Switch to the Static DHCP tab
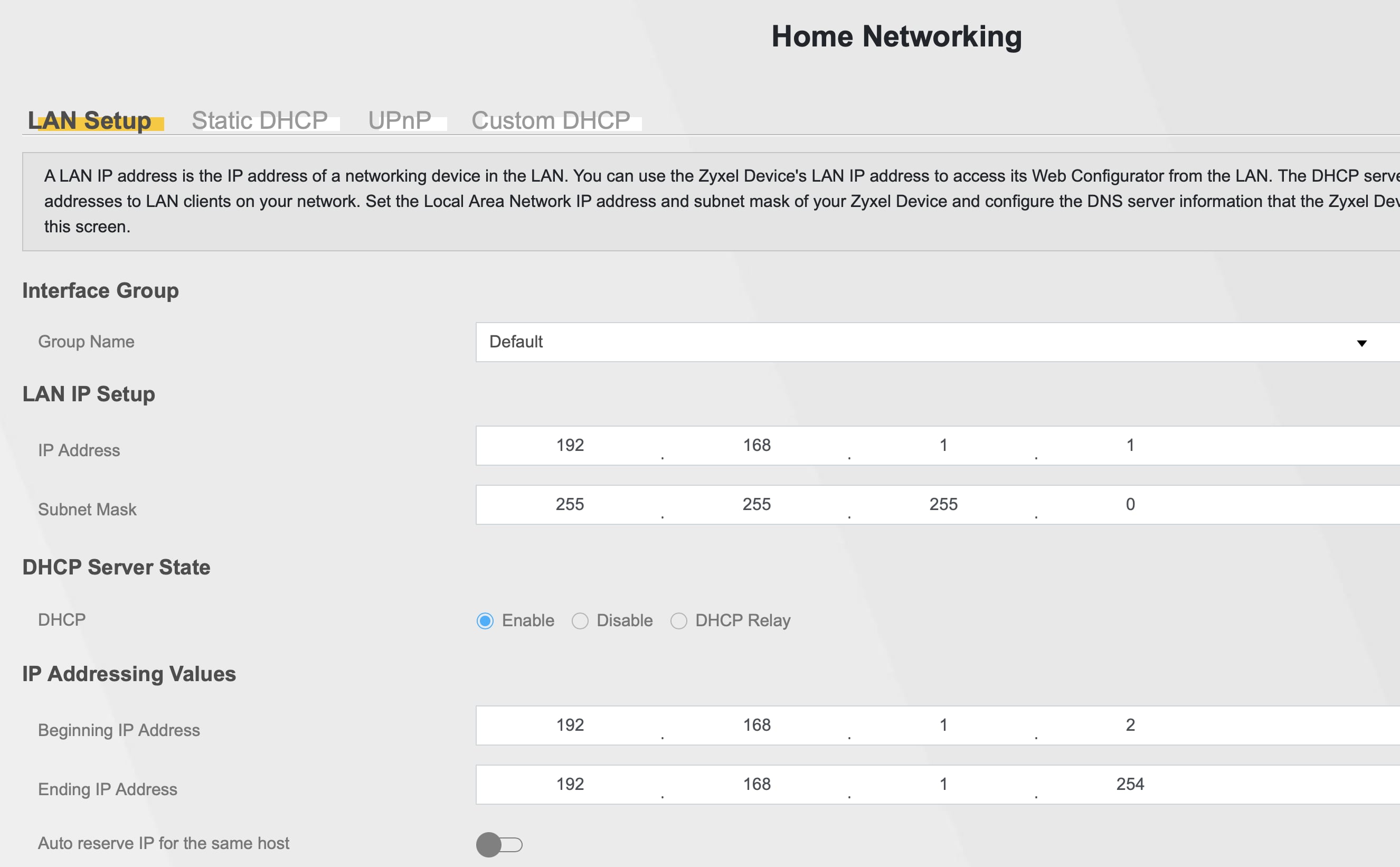This screenshot has height=867, width=1400. (x=260, y=120)
